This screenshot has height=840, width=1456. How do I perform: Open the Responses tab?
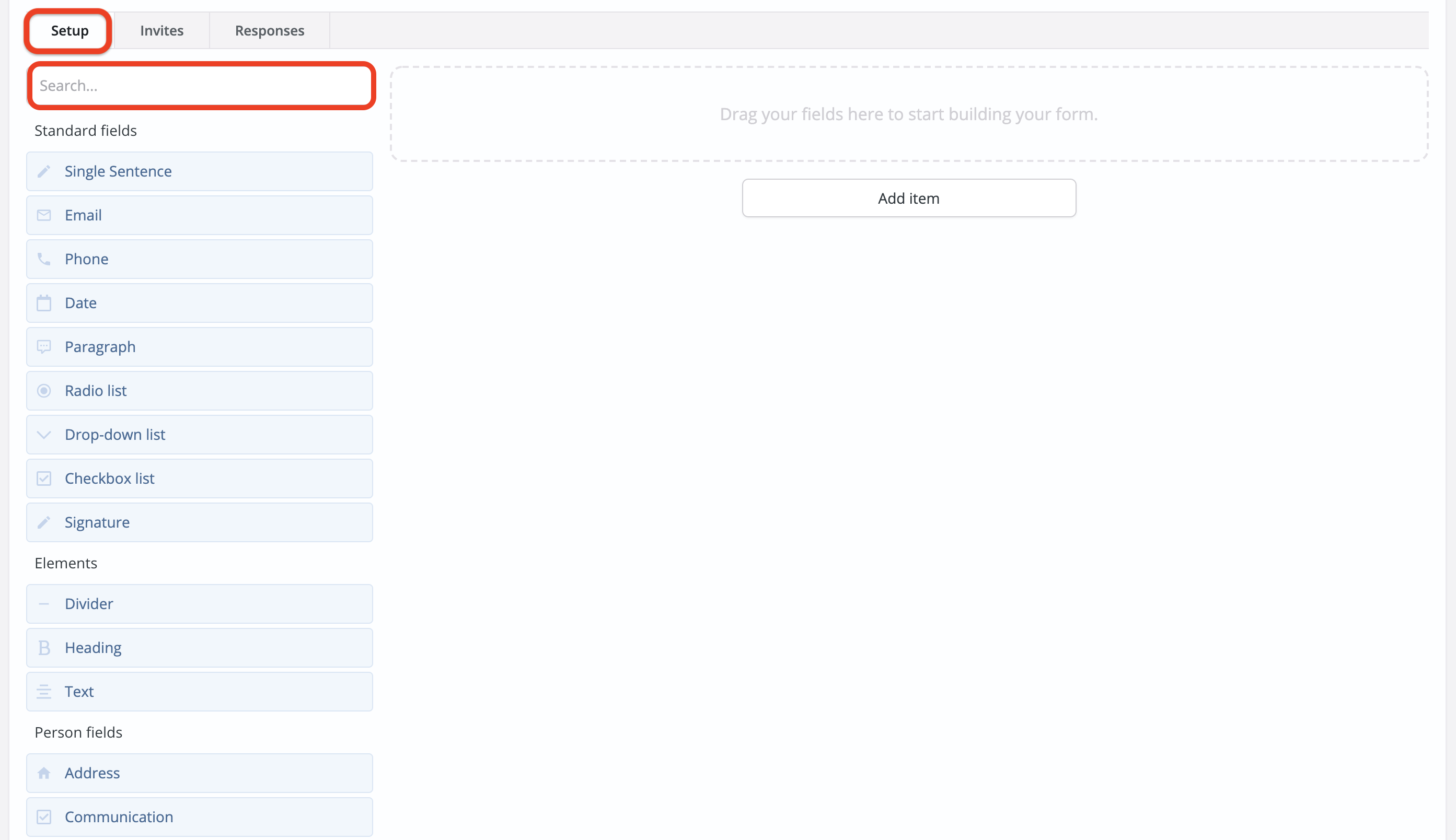[x=269, y=31]
